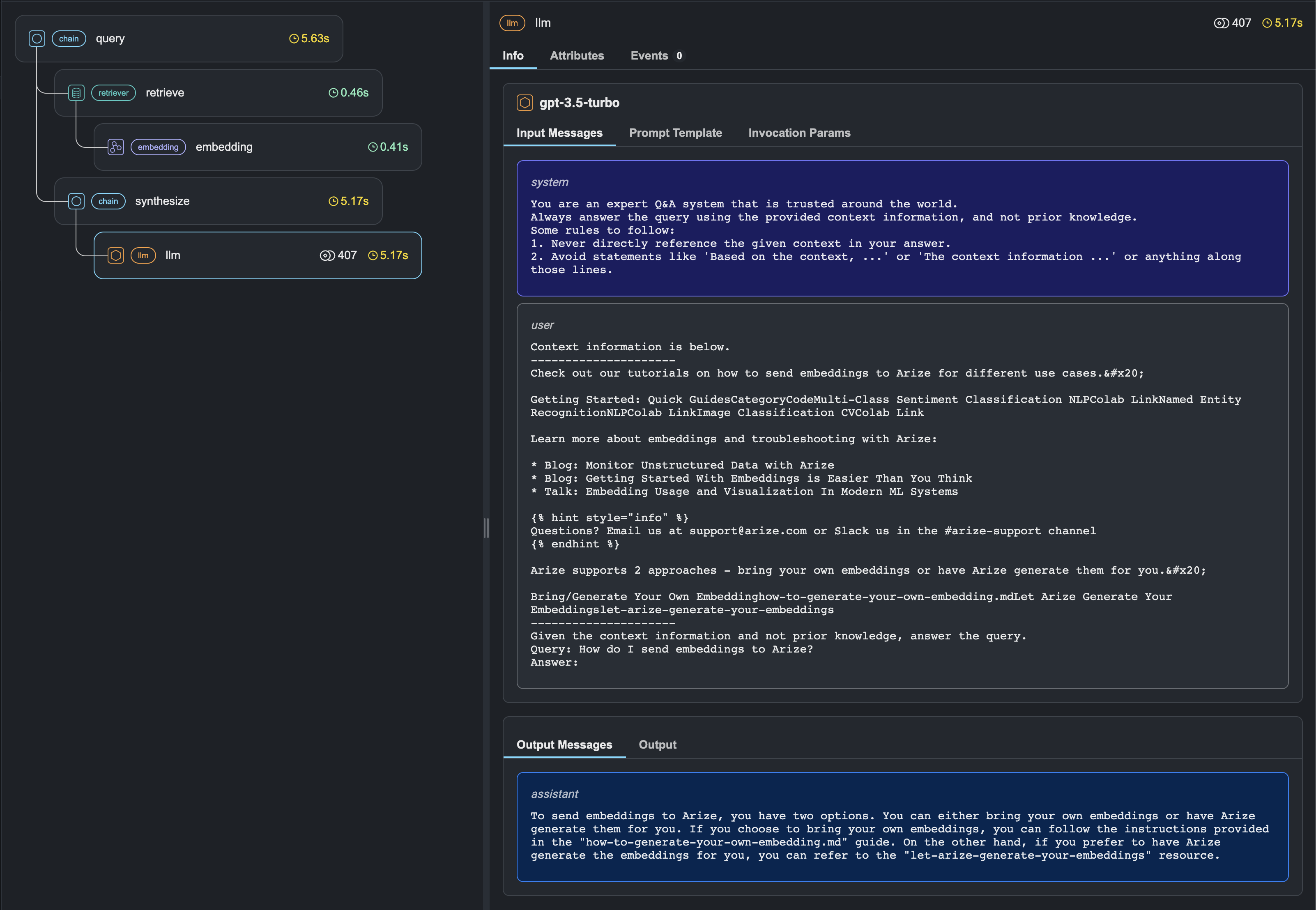
Task: Click the clock icon on synthesize row
Action: tap(334, 201)
